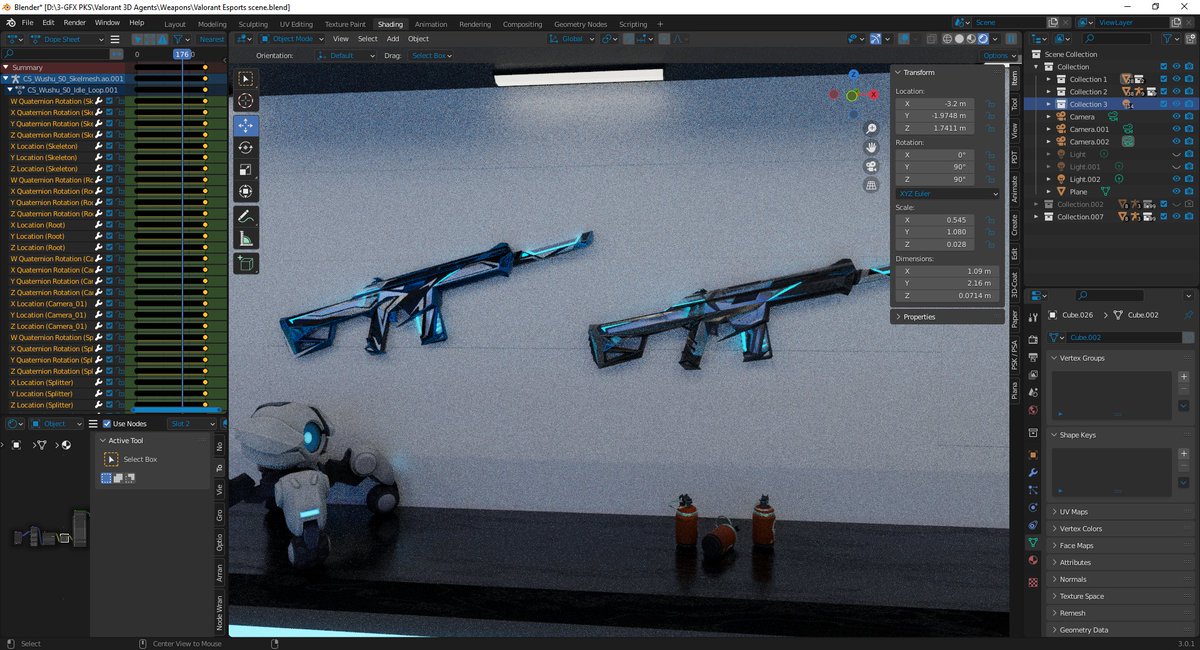Open the XYZ Euler rotation mode dropdown
1200x650 pixels.
(x=947, y=193)
